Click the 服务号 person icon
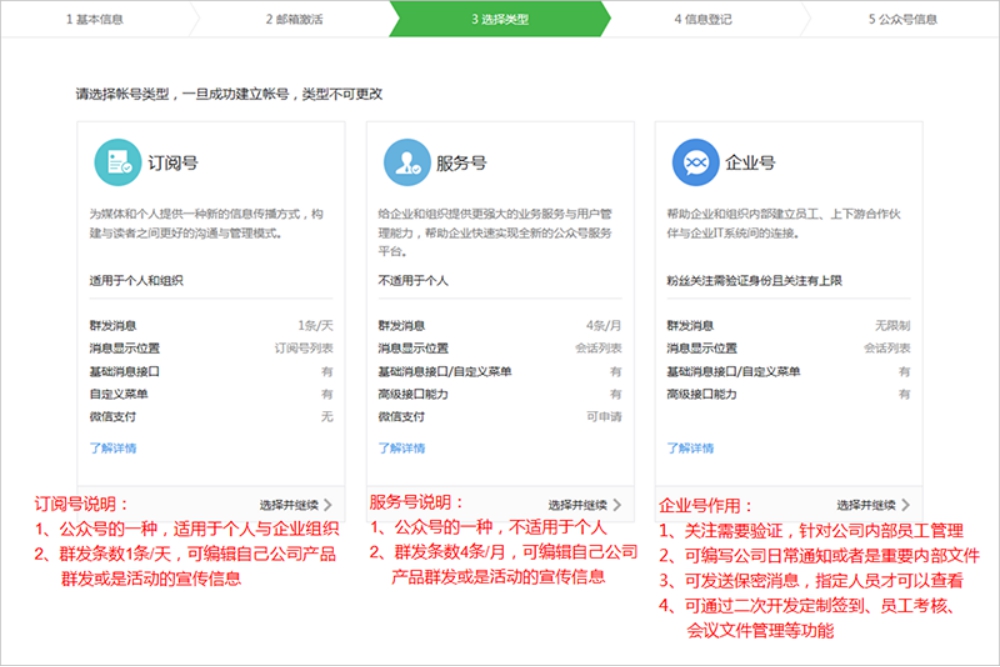The image size is (1000, 667). (x=405, y=161)
